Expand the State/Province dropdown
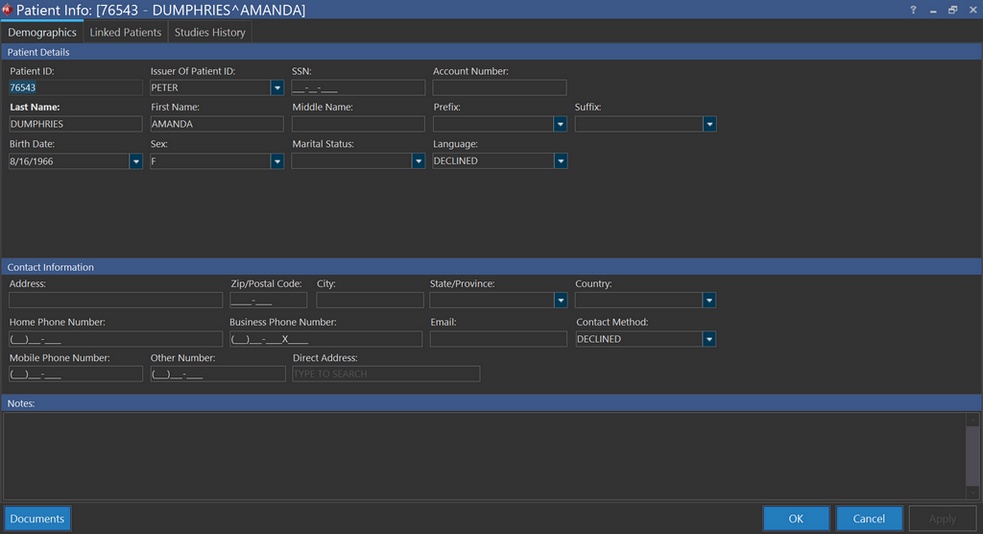 click(x=560, y=300)
